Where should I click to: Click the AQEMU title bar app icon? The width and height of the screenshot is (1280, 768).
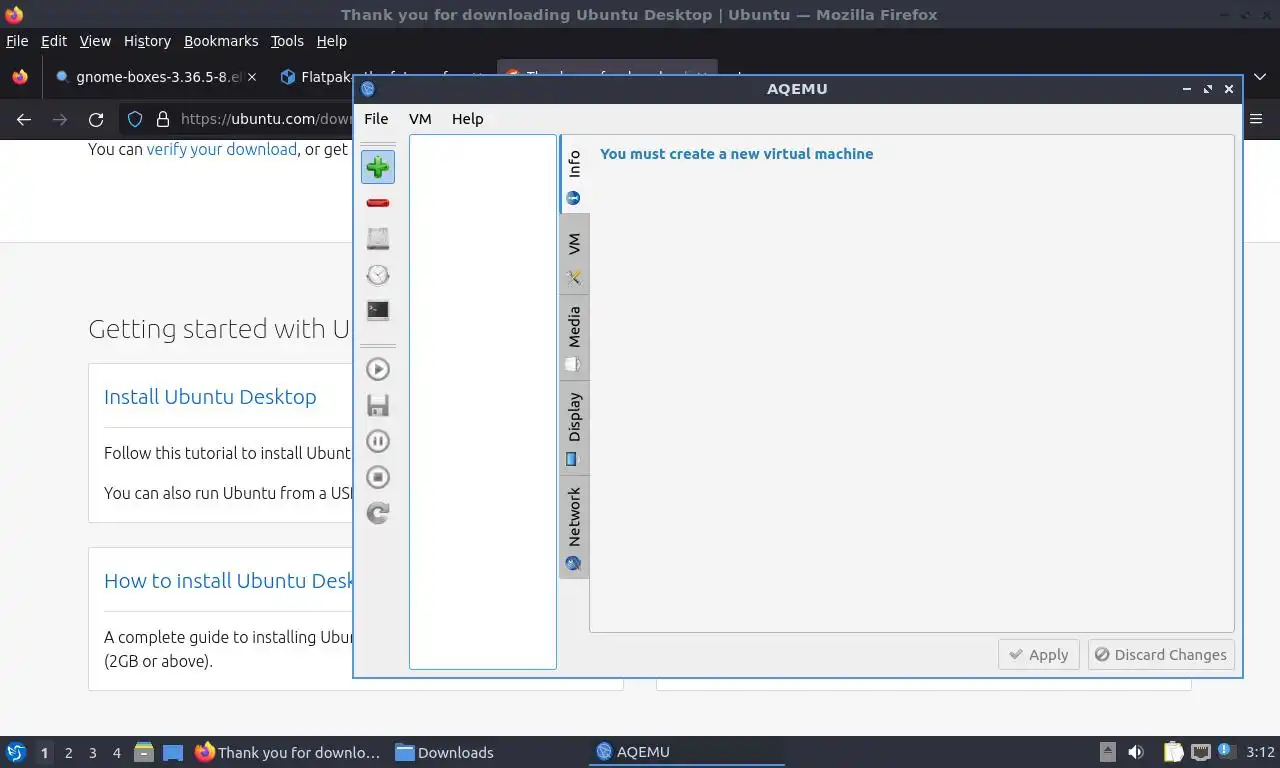[368, 89]
